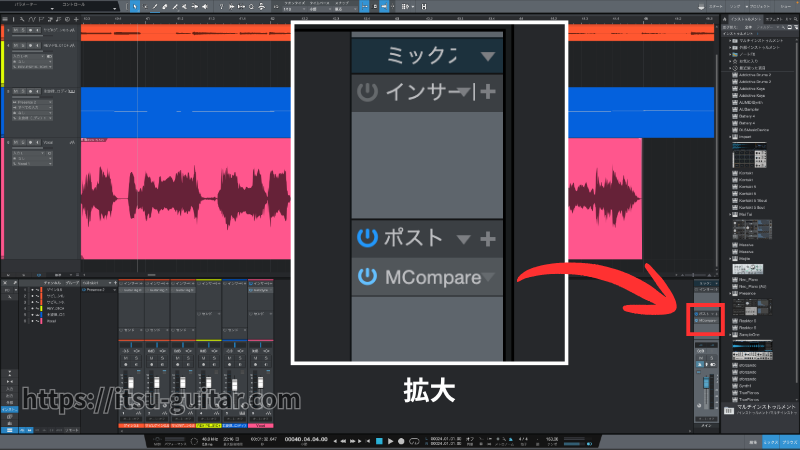Viewport: 800px width, 450px height.
Task: Click the Mai Tai instrument thumbnail in browser
Action: pos(752,230)
